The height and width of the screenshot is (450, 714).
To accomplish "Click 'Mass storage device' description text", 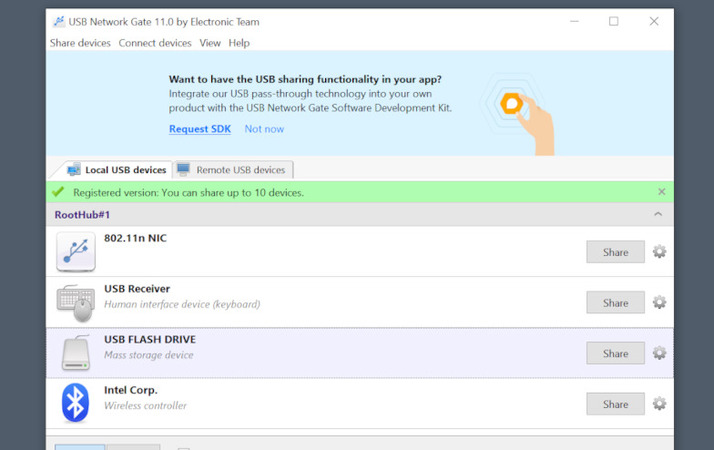I will pyautogui.click(x=148, y=355).
